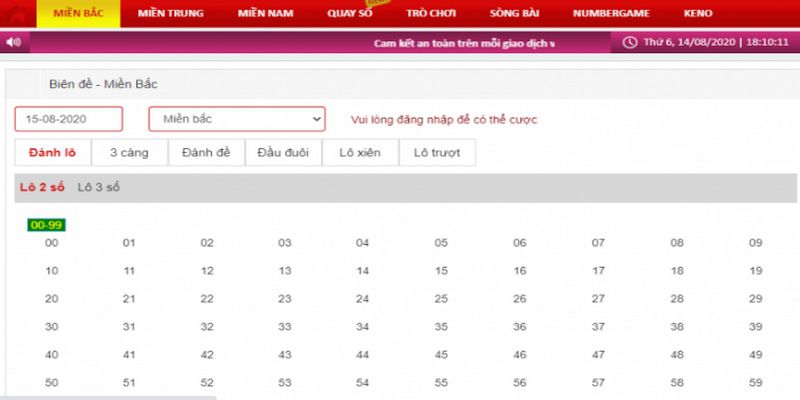Pick number 08 in the grid
Screen dimensions: 800x400
[x=677, y=243]
